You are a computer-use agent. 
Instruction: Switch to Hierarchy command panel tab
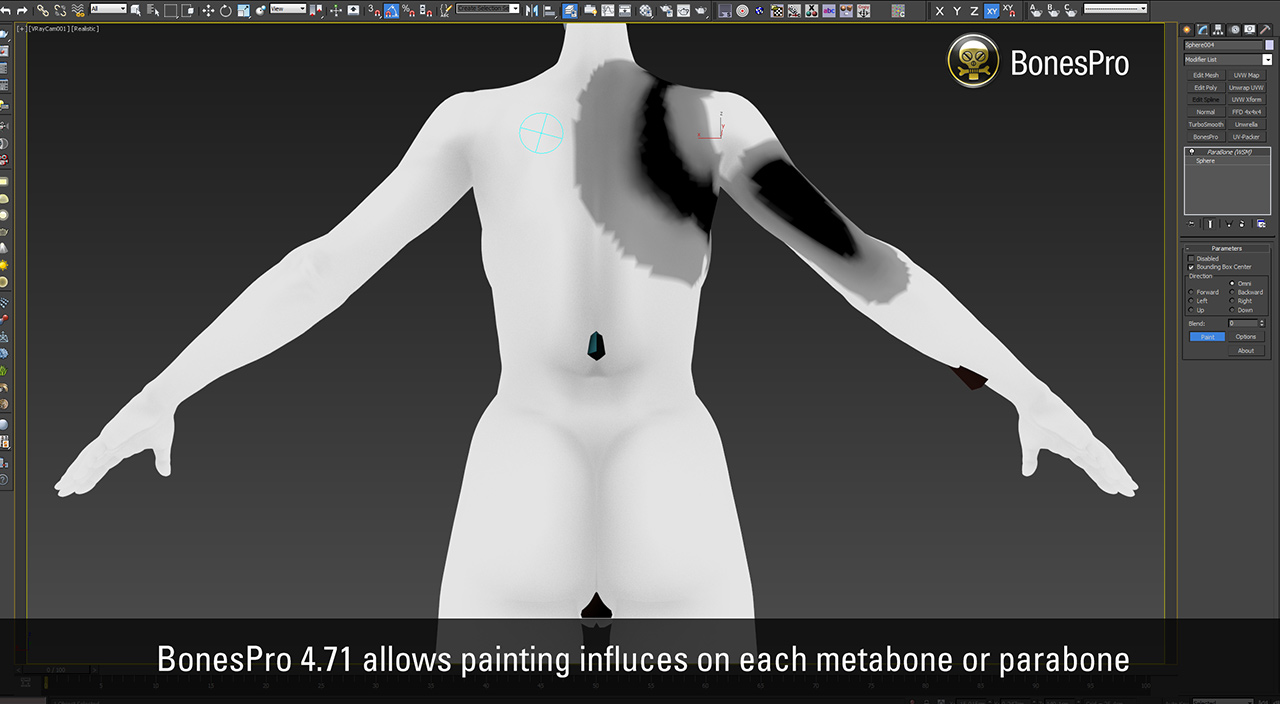1218,29
